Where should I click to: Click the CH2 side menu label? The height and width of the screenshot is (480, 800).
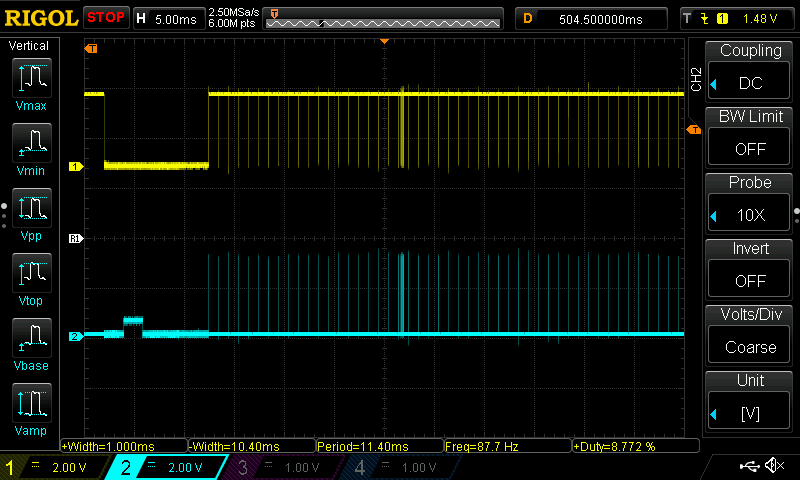click(695, 79)
